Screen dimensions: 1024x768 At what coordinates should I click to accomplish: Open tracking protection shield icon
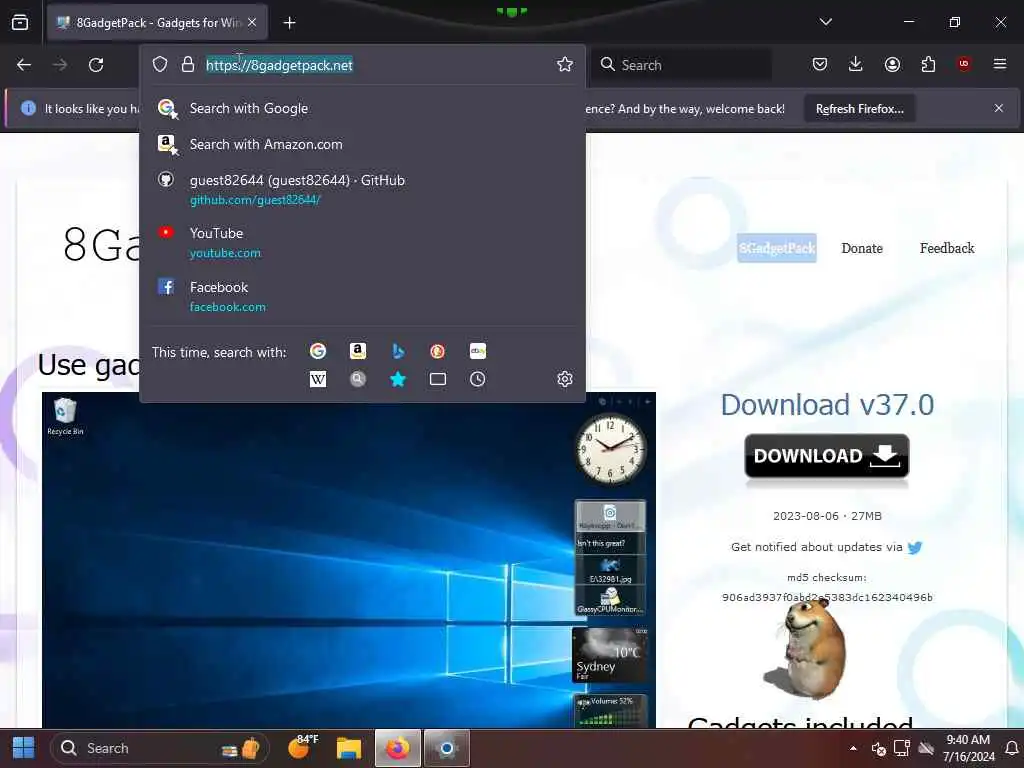[160, 64]
